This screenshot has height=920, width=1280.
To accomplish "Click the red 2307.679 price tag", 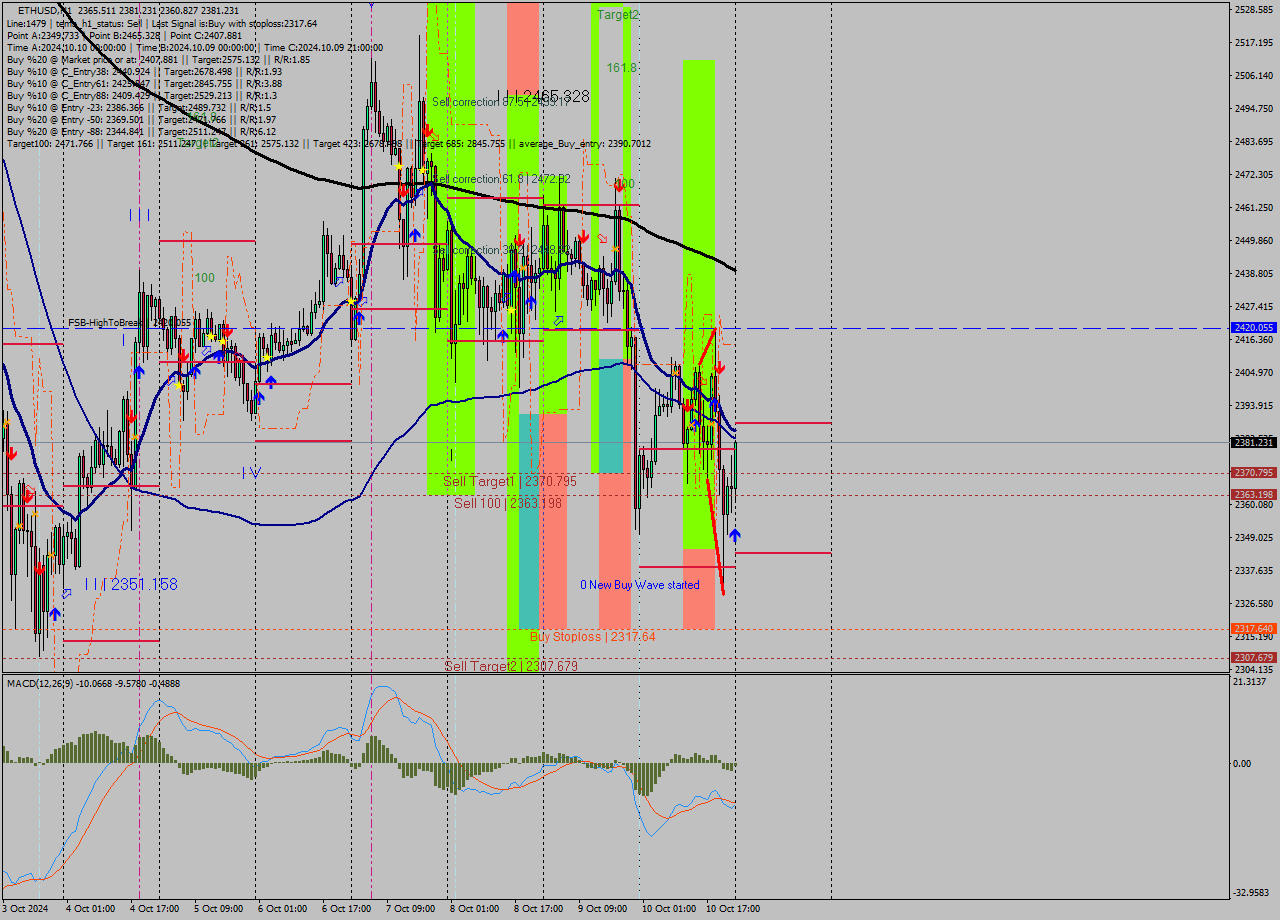I will pos(1254,658).
